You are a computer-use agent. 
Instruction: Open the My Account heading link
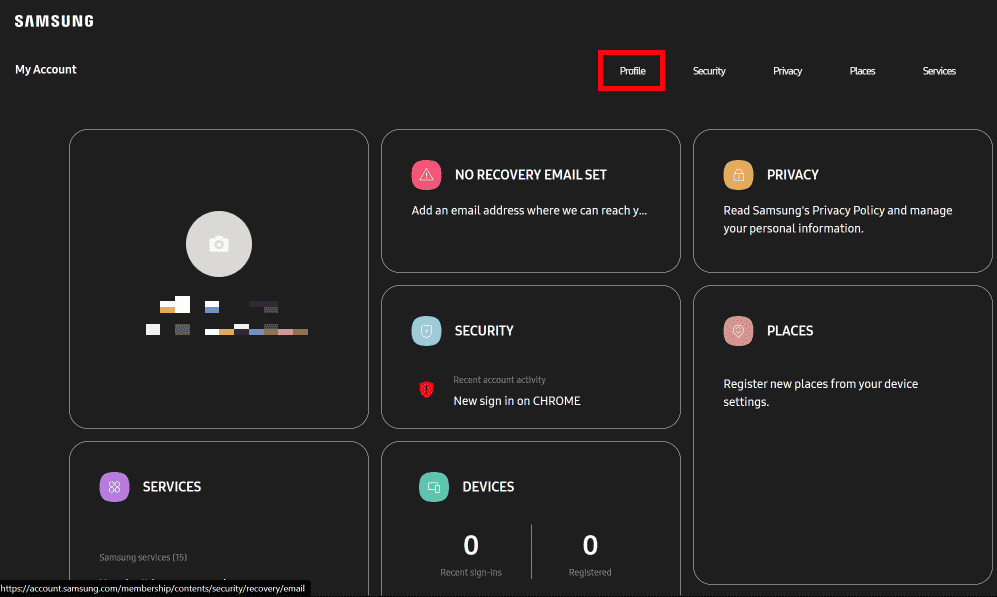click(46, 69)
